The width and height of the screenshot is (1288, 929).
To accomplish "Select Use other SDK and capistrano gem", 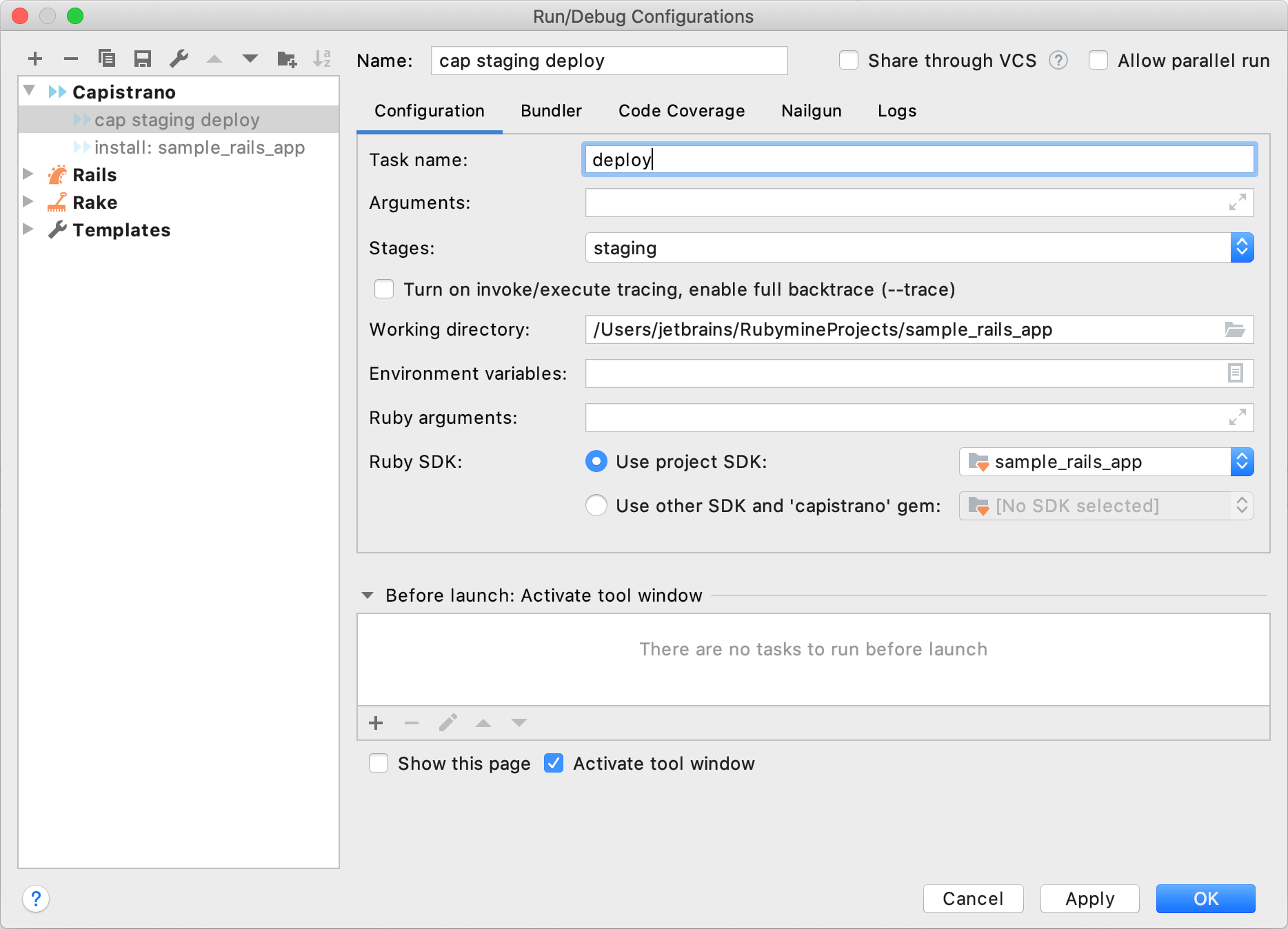I will click(596, 505).
